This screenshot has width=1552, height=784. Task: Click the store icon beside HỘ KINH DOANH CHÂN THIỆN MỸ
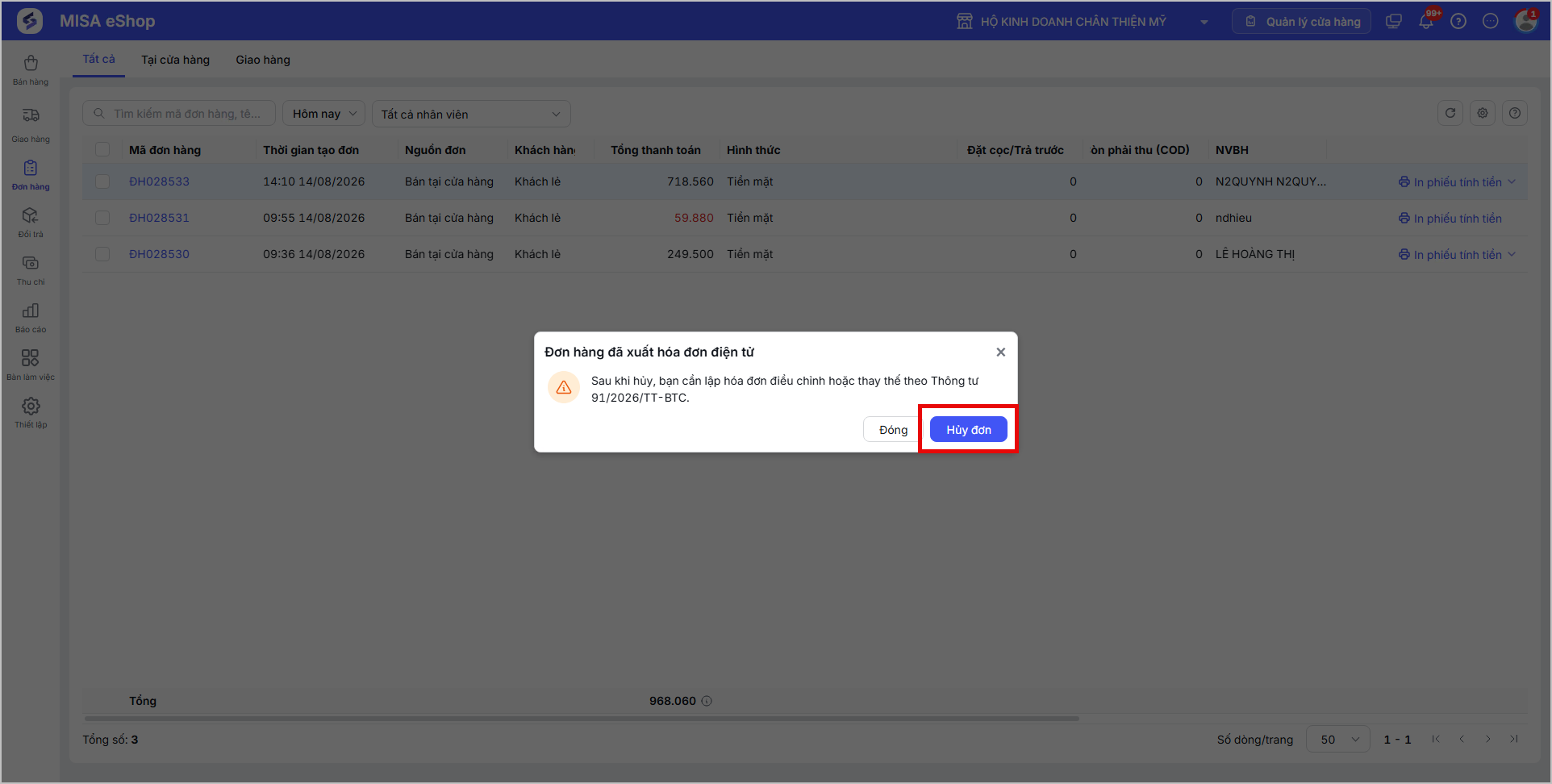pos(965,22)
